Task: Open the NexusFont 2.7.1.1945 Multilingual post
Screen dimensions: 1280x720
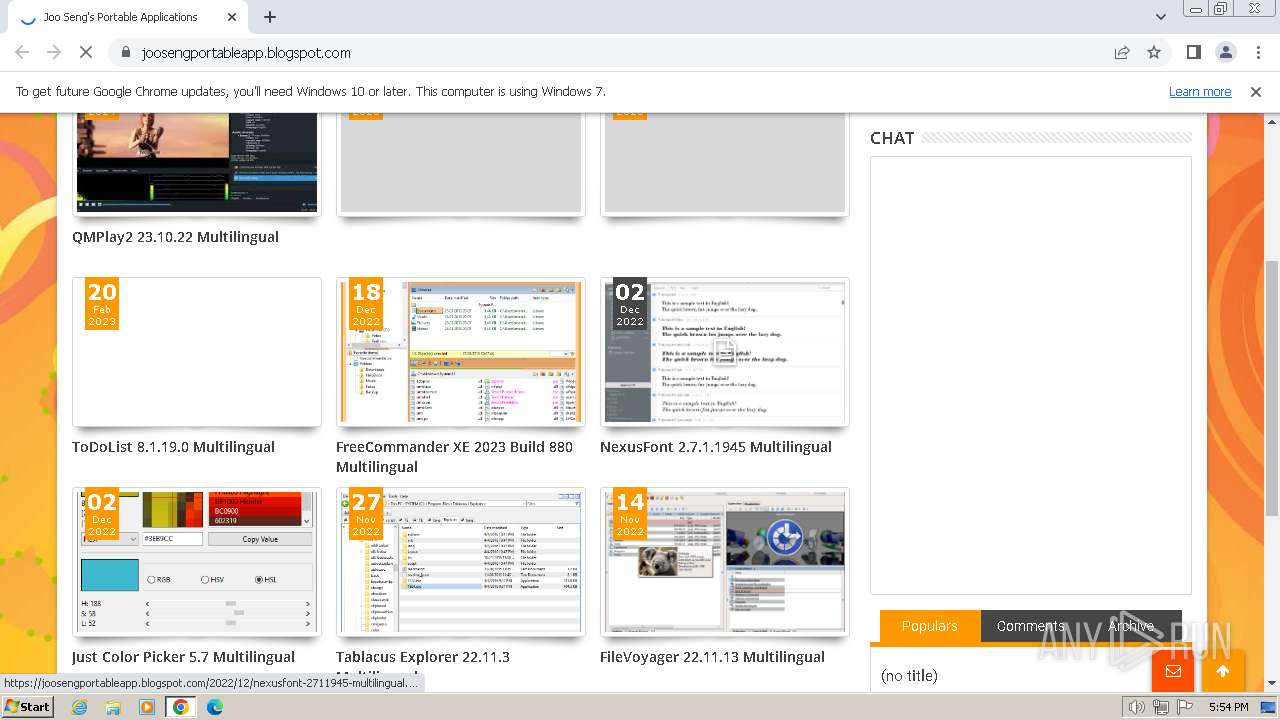Action: (x=716, y=447)
